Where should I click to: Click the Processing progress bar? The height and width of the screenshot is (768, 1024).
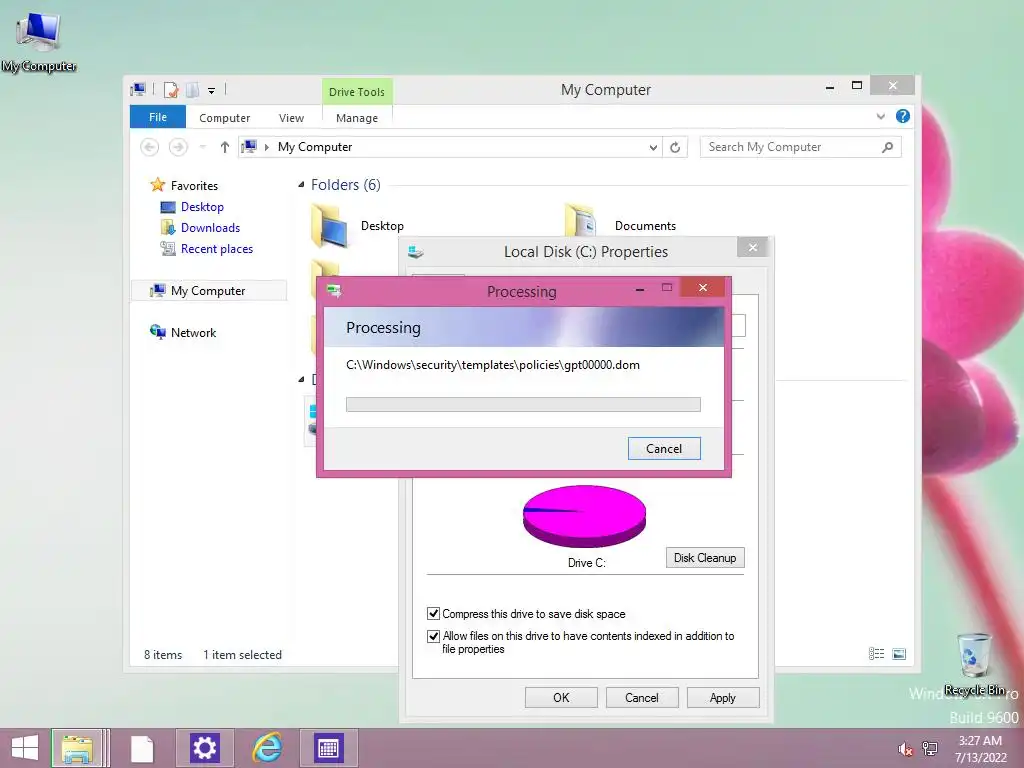523,404
